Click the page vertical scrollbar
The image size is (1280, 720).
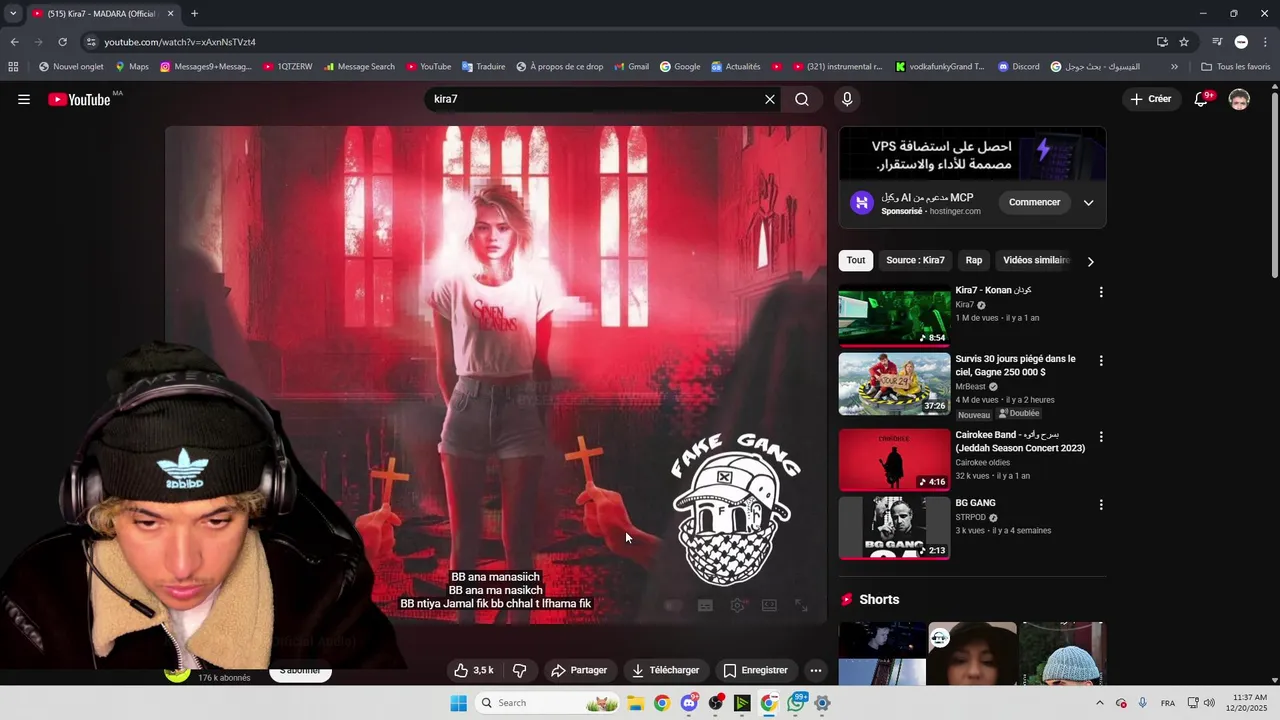point(1274,185)
